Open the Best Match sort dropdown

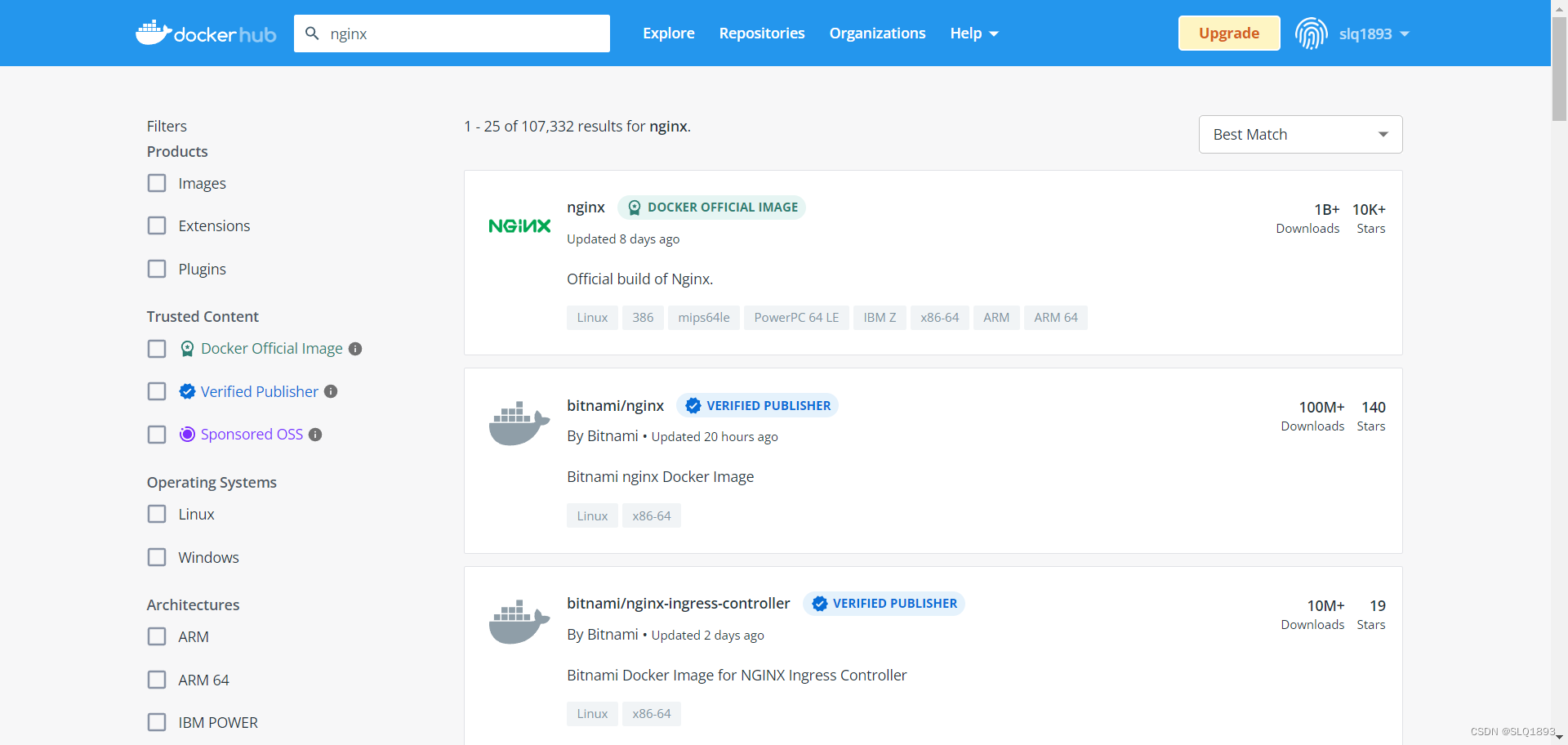[x=1300, y=134]
